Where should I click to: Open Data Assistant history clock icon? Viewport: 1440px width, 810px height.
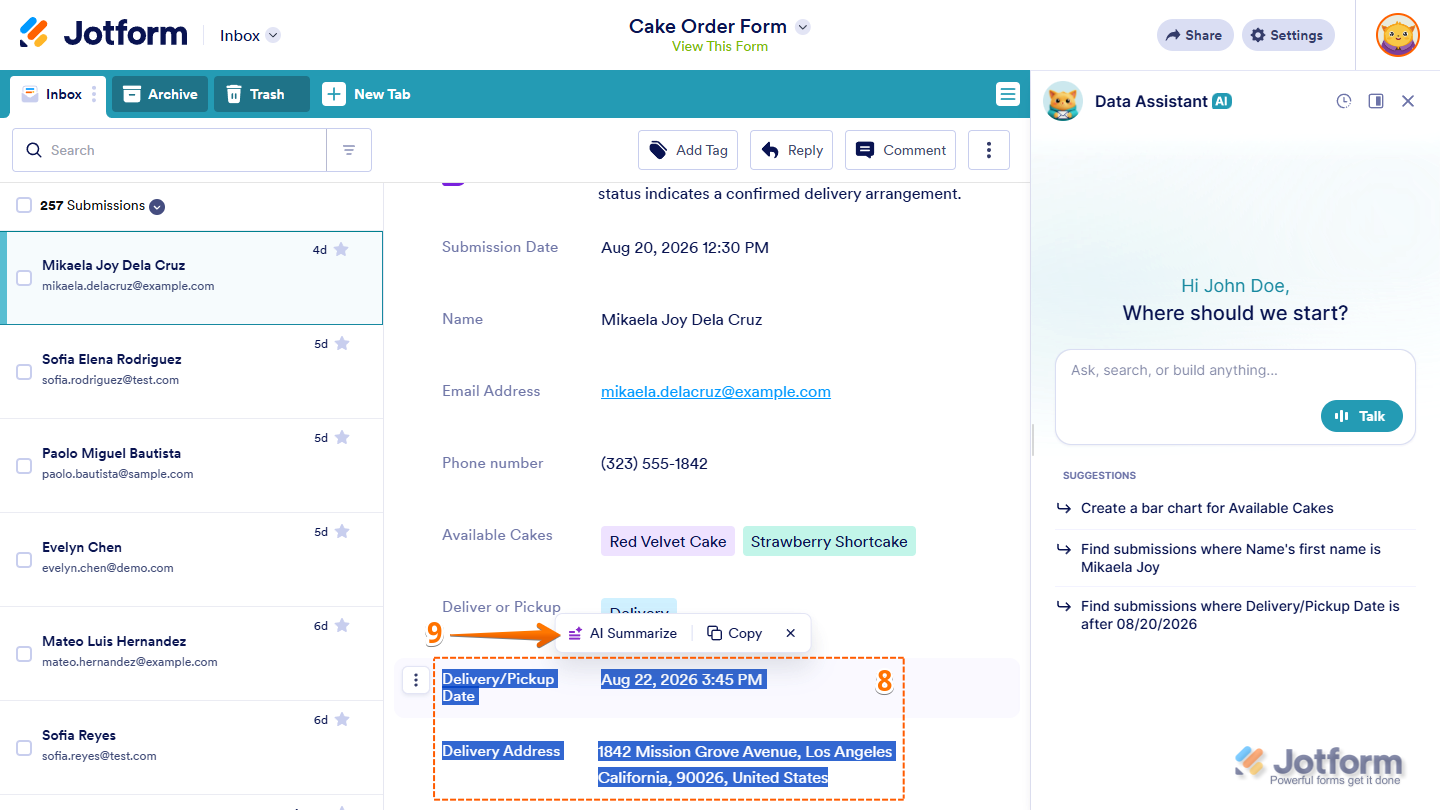tap(1344, 101)
